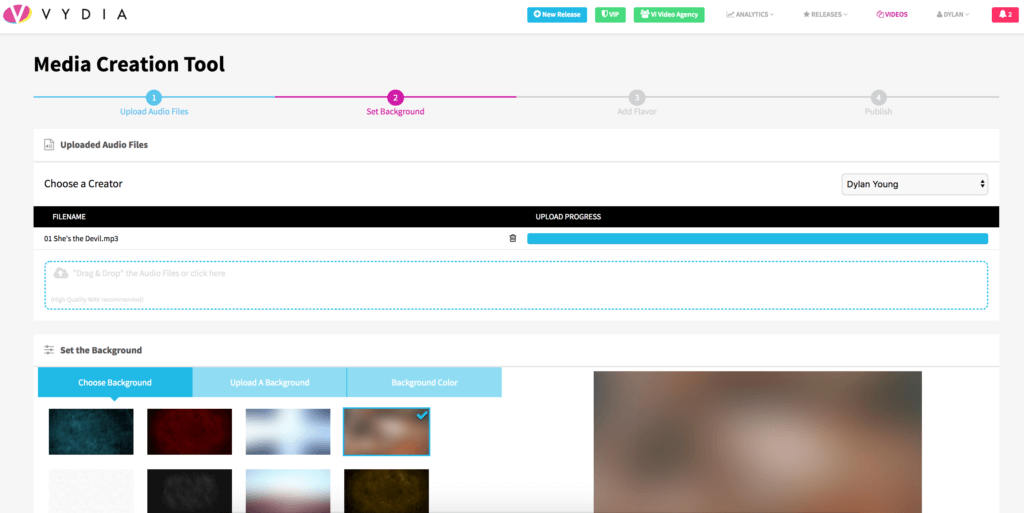1024x513 pixels.
Task: Expand the Releases menu
Action: click(825, 14)
